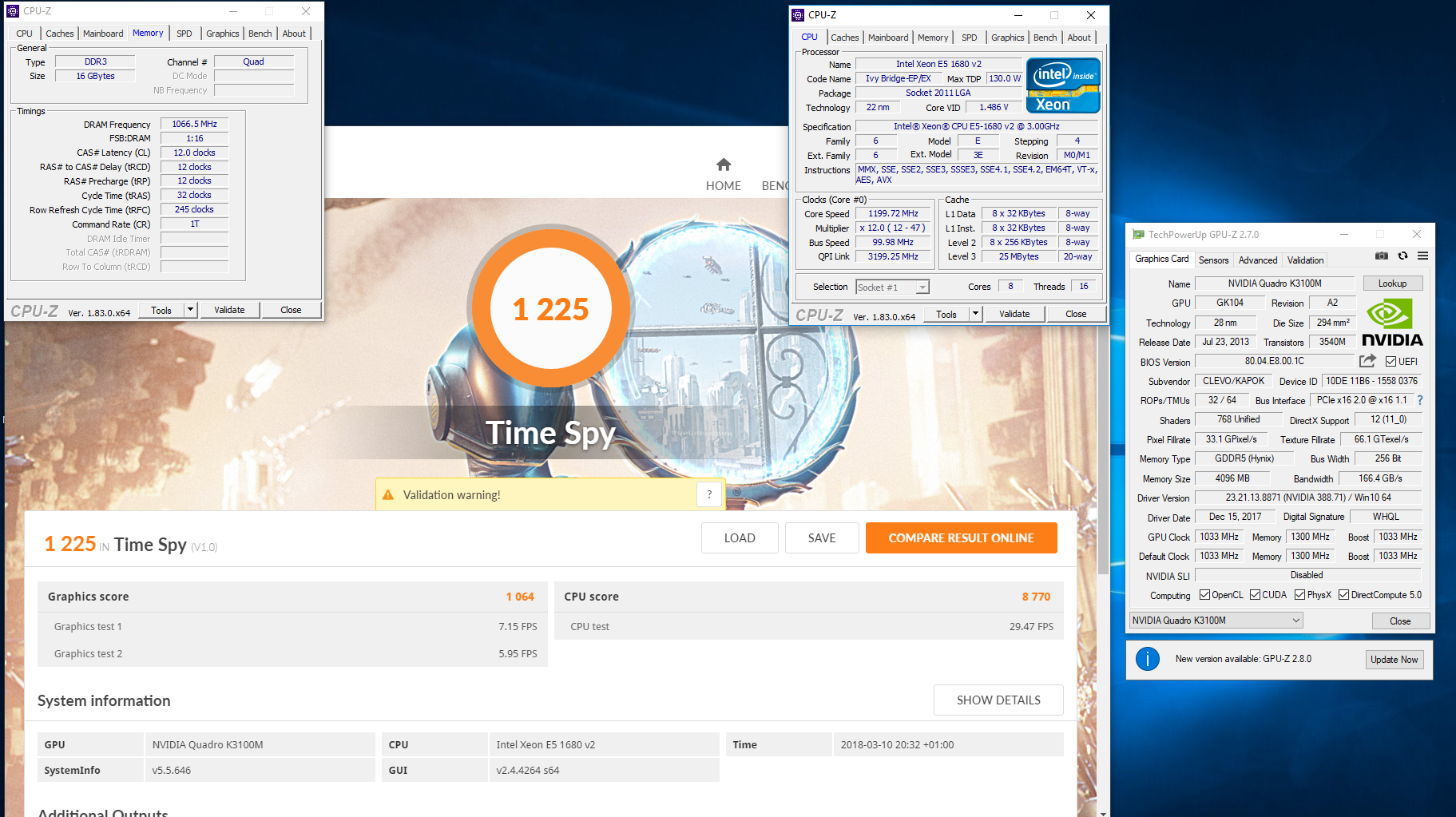Screen dimensions: 1456x817
Task: Click the CPU score value 8 770
Action: [1036, 597]
